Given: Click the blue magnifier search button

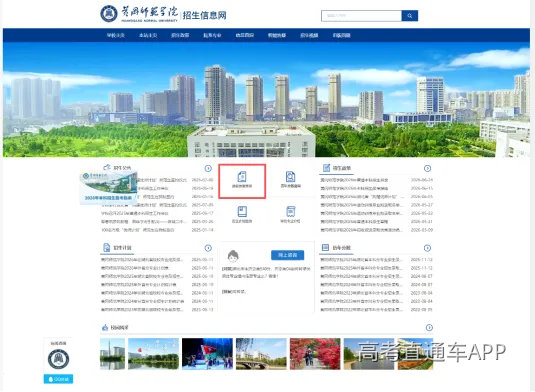Looking at the screenshot, I should tap(409, 16).
